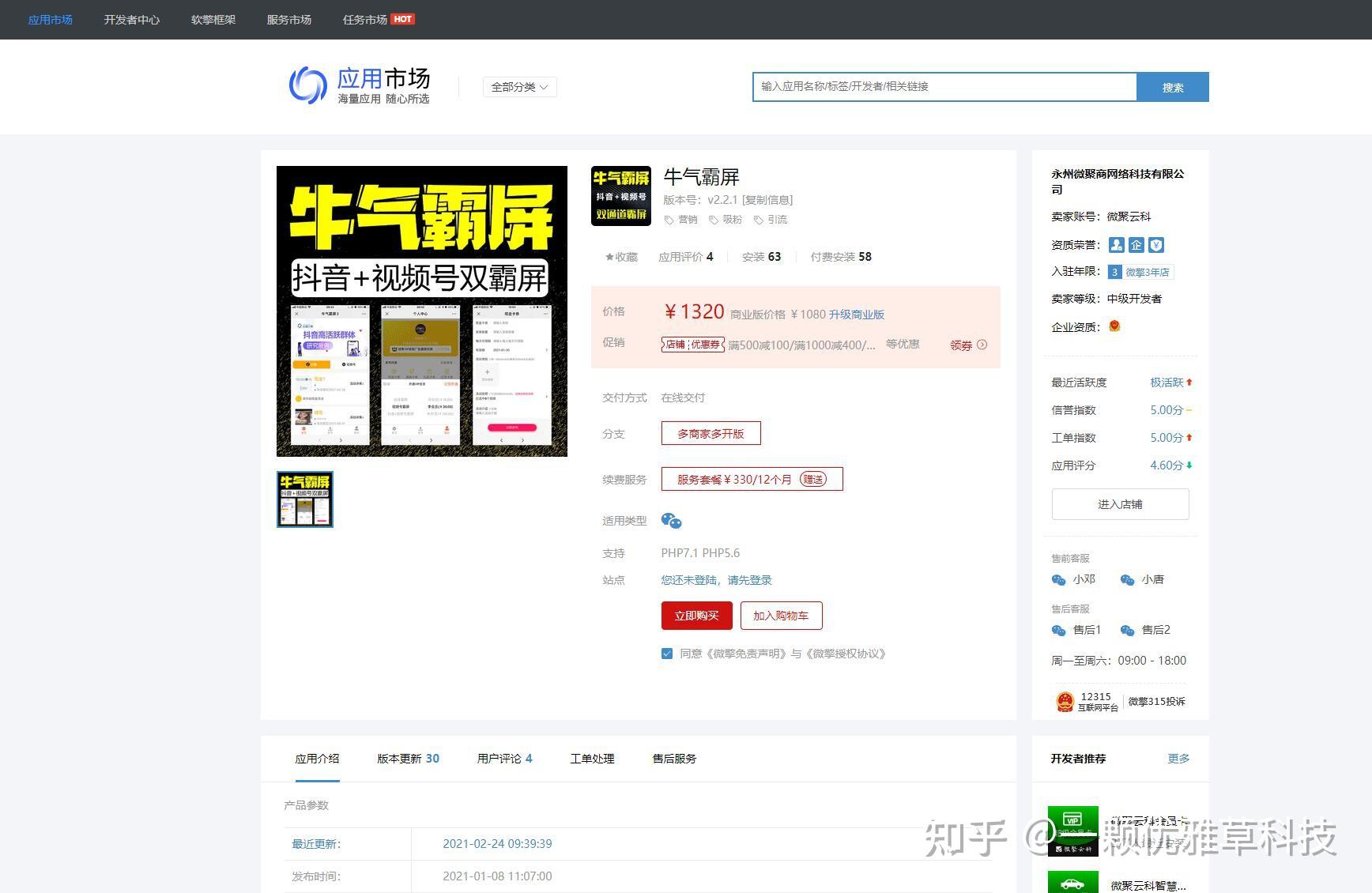Focus the app search input field
Image resolution: width=1372 pixels, height=893 pixels.
(x=944, y=87)
